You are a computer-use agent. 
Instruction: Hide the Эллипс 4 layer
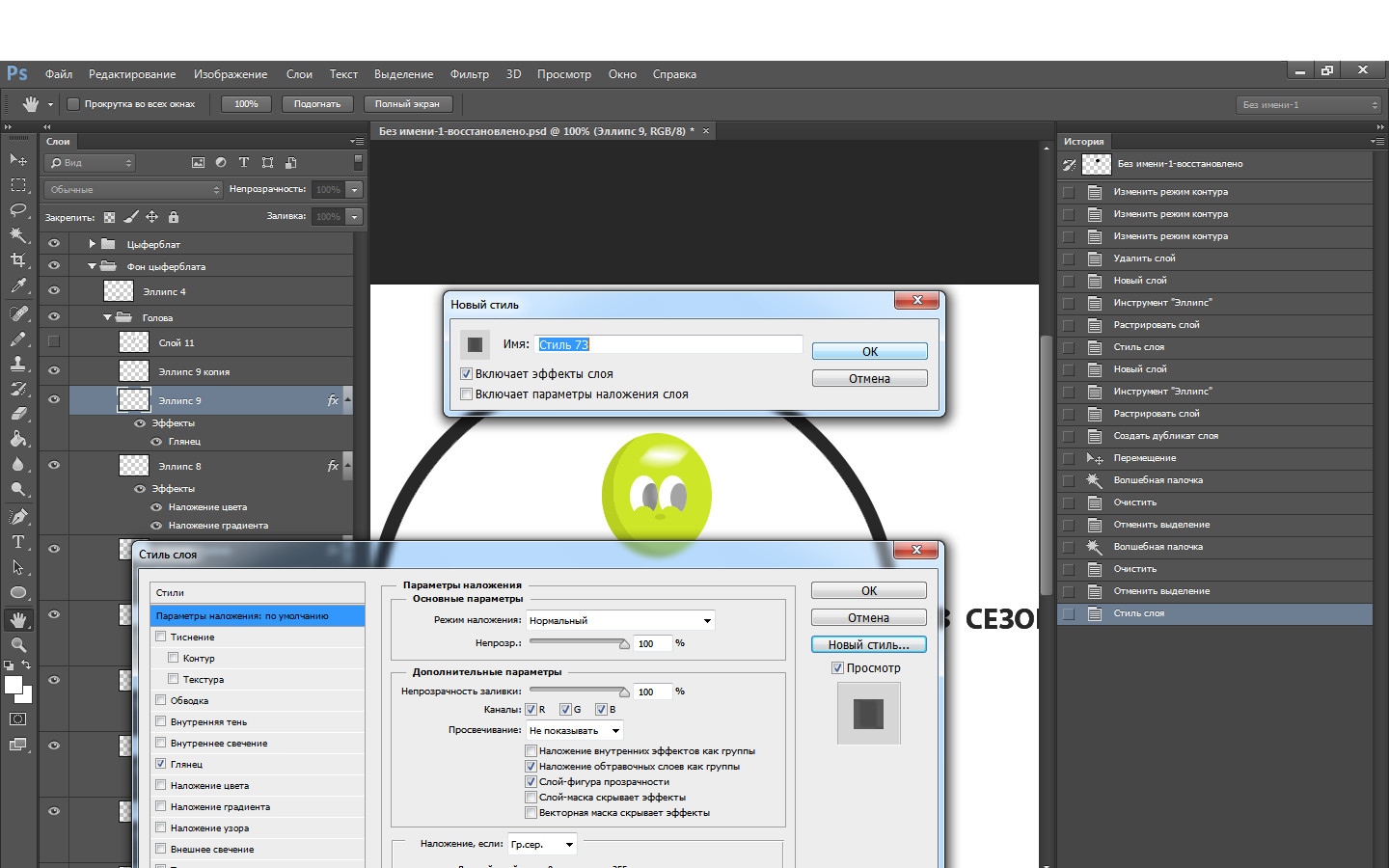[54, 290]
